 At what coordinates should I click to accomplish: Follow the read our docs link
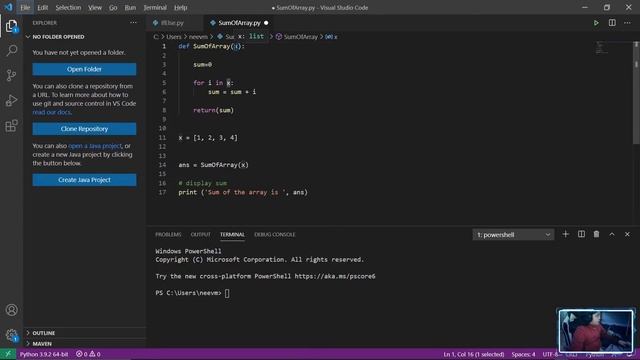coord(51,112)
